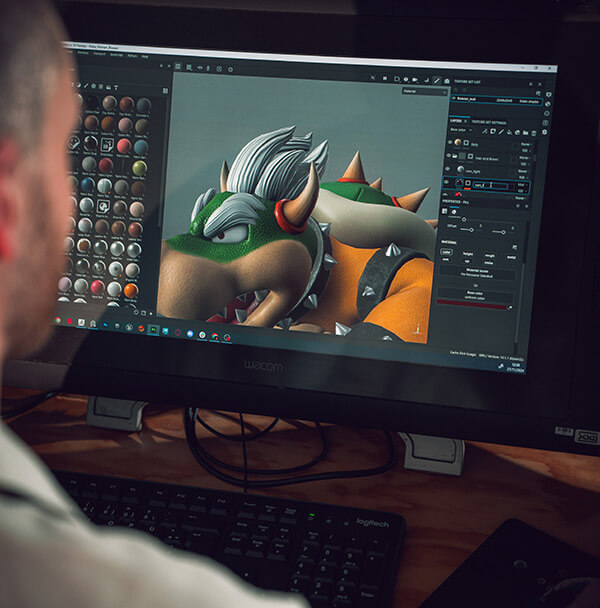Toggle the rough channel under Material
600x608 pixels.
point(490,256)
